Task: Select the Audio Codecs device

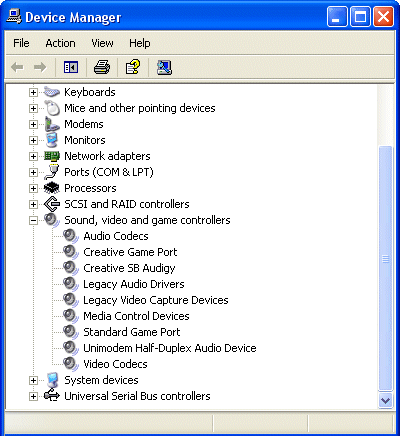Action: [x=116, y=236]
